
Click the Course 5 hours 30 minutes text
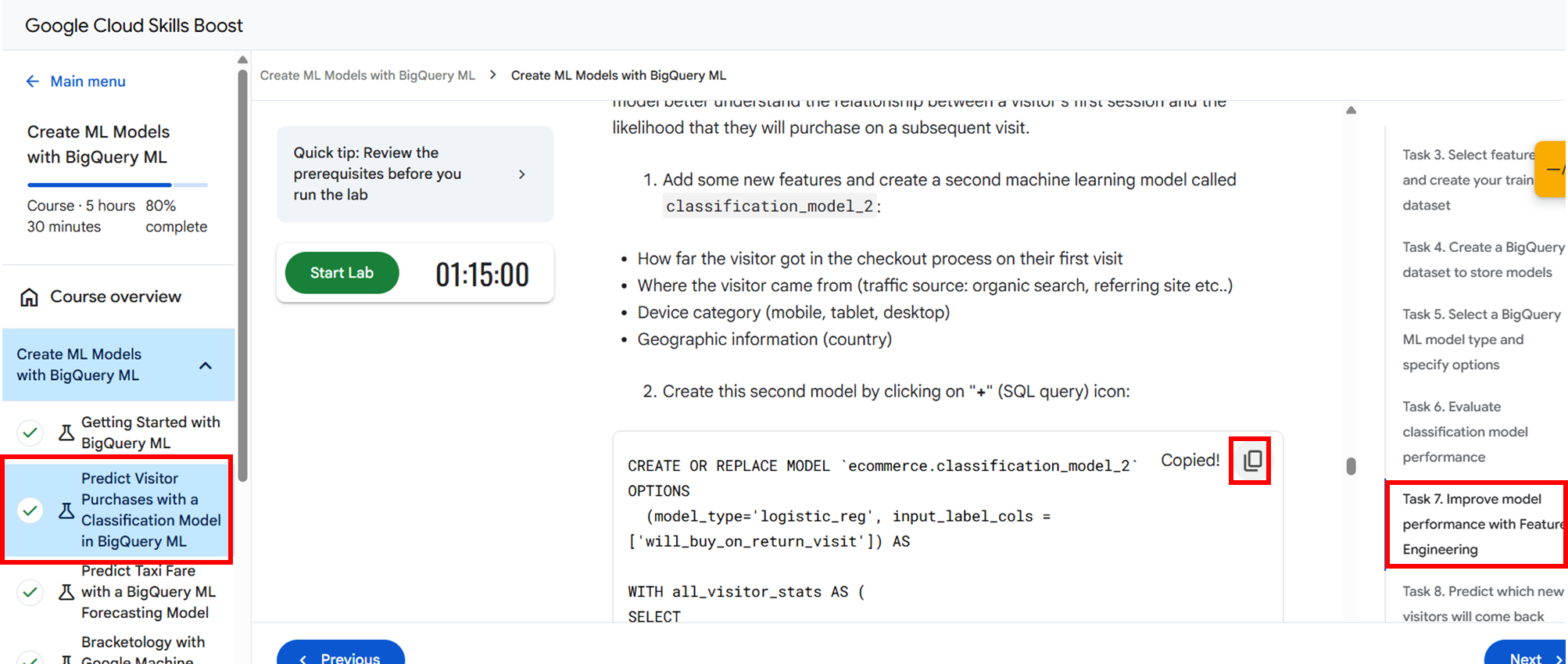81,217
